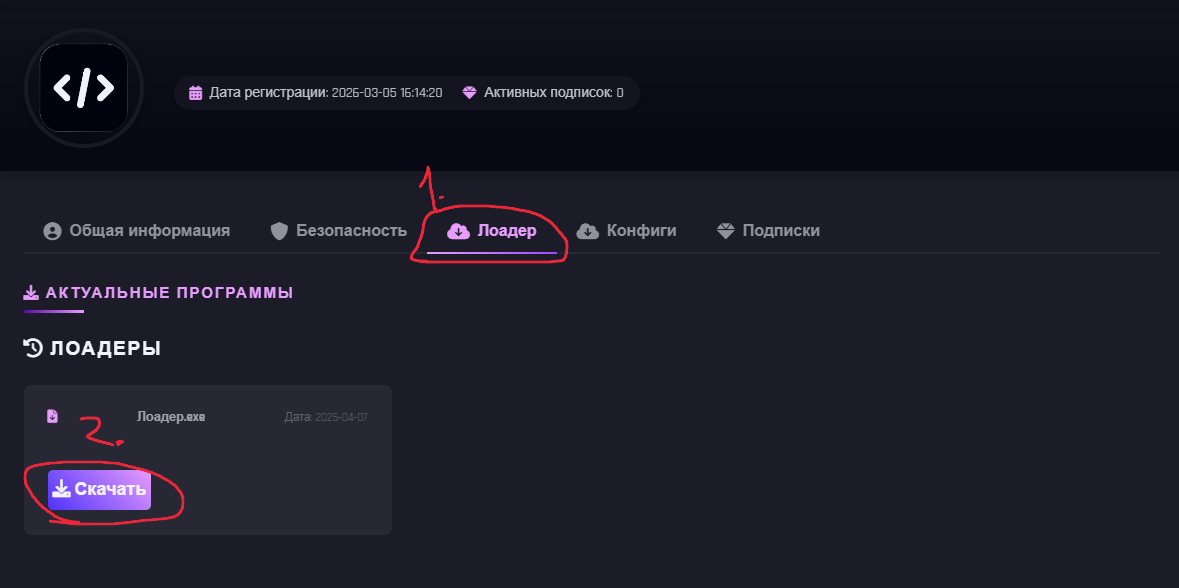The width and height of the screenshot is (1179, 588).
Task: Click the registration date value text
Action: (386, 93)
